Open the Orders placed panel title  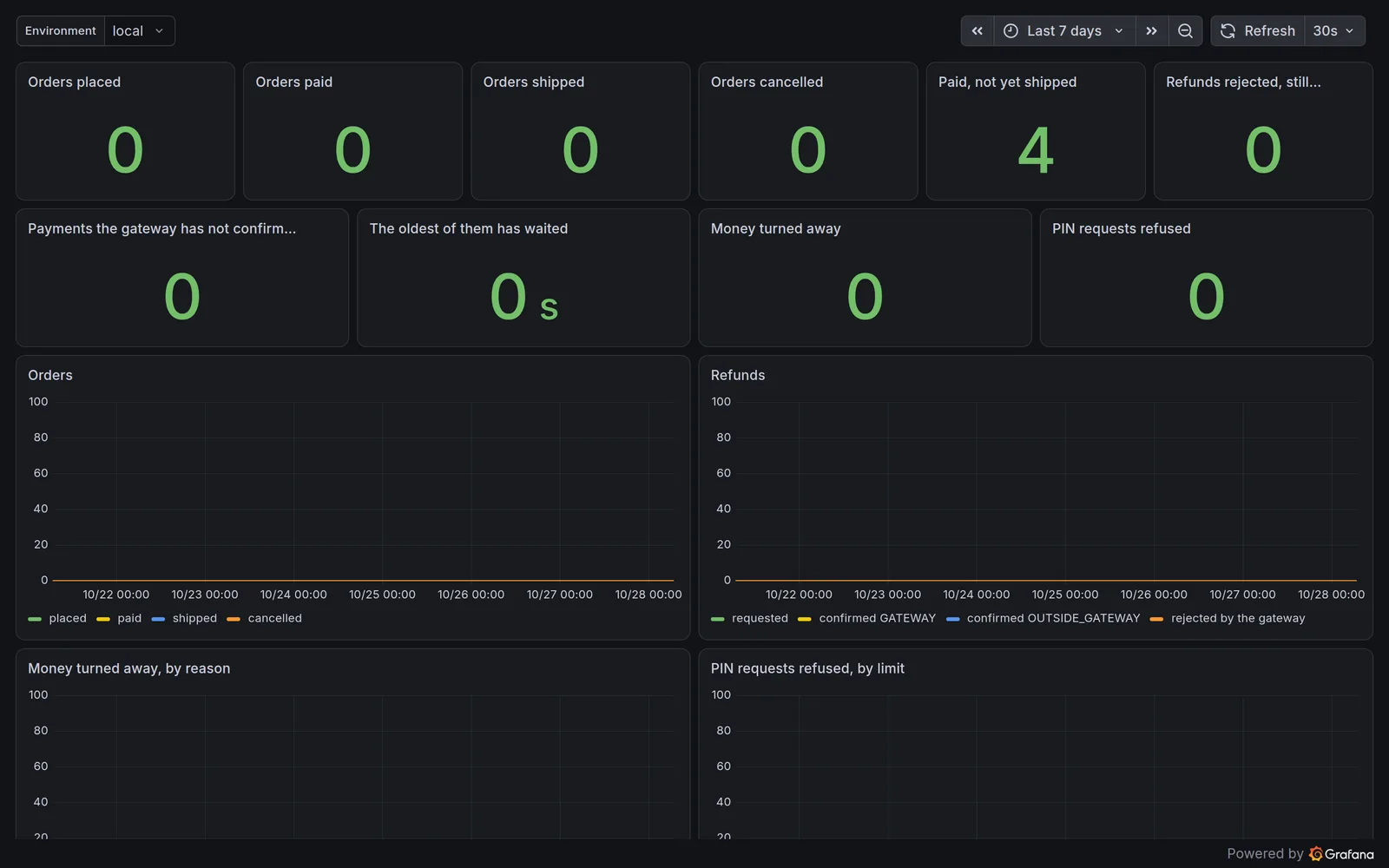pos(74,82)
